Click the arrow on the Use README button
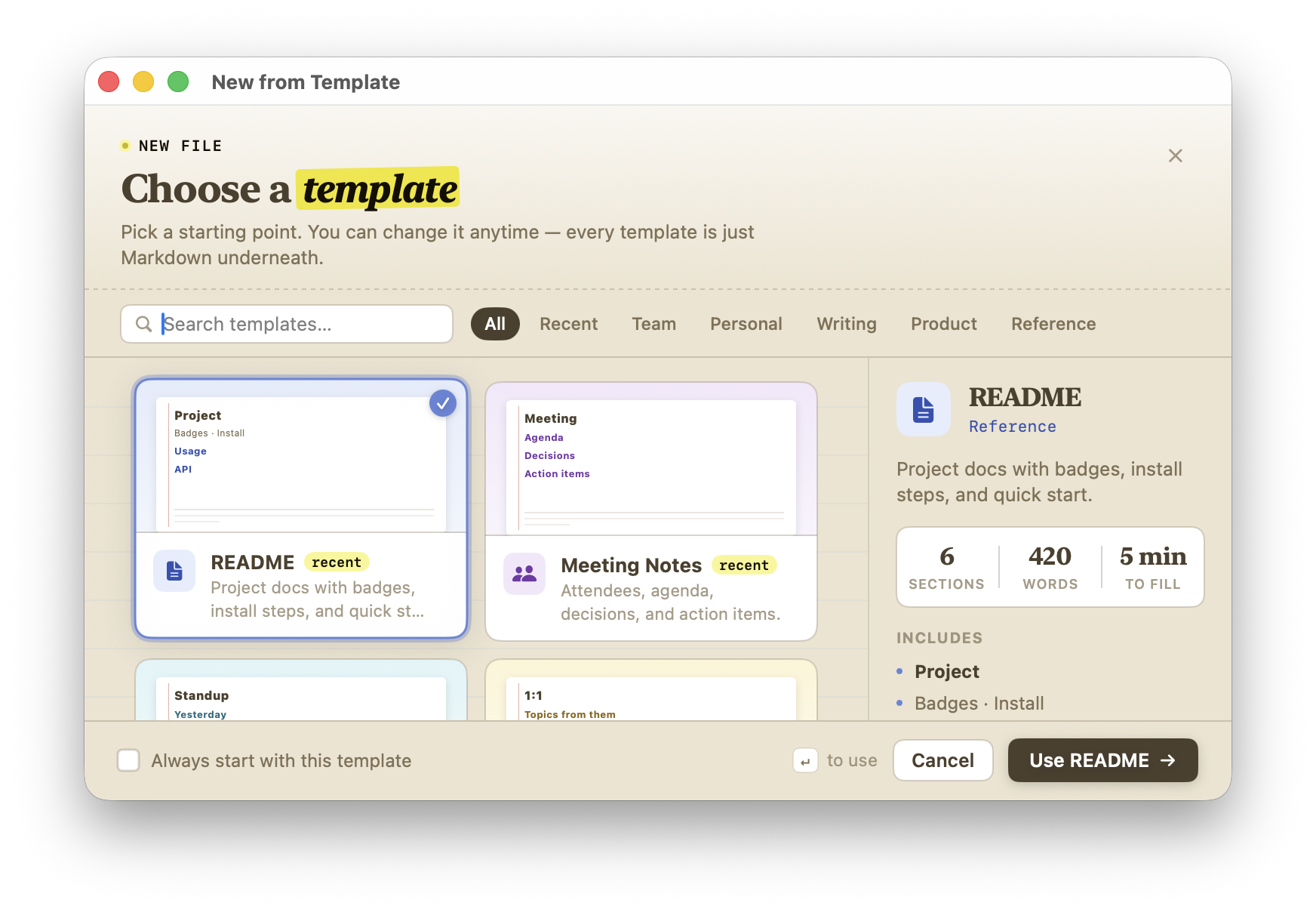This screenshot has width=1316, height=912. coord(1168,760)
